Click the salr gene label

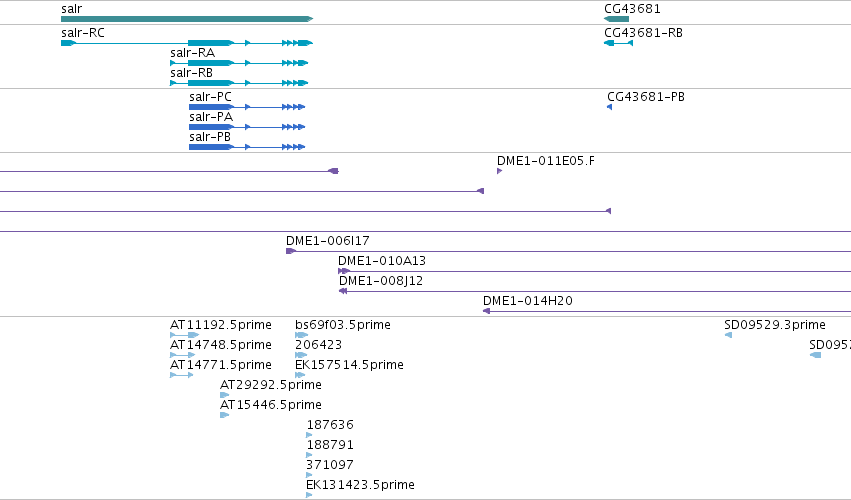[x=72, y=9]
